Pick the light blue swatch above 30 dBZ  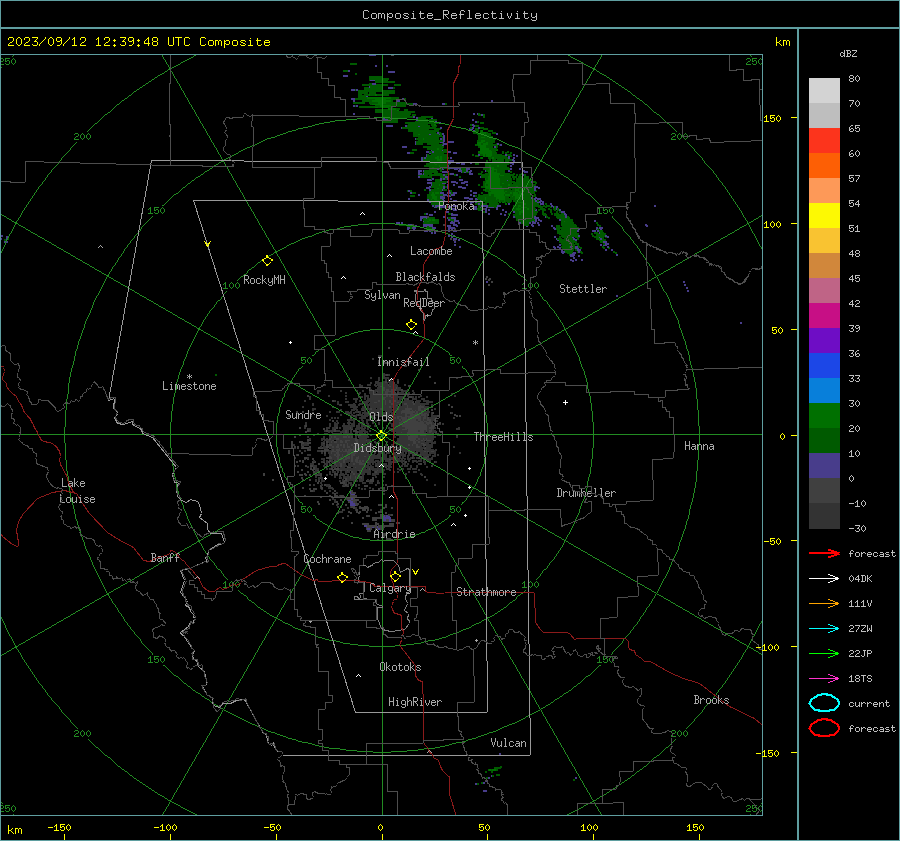tap(824, 390)
